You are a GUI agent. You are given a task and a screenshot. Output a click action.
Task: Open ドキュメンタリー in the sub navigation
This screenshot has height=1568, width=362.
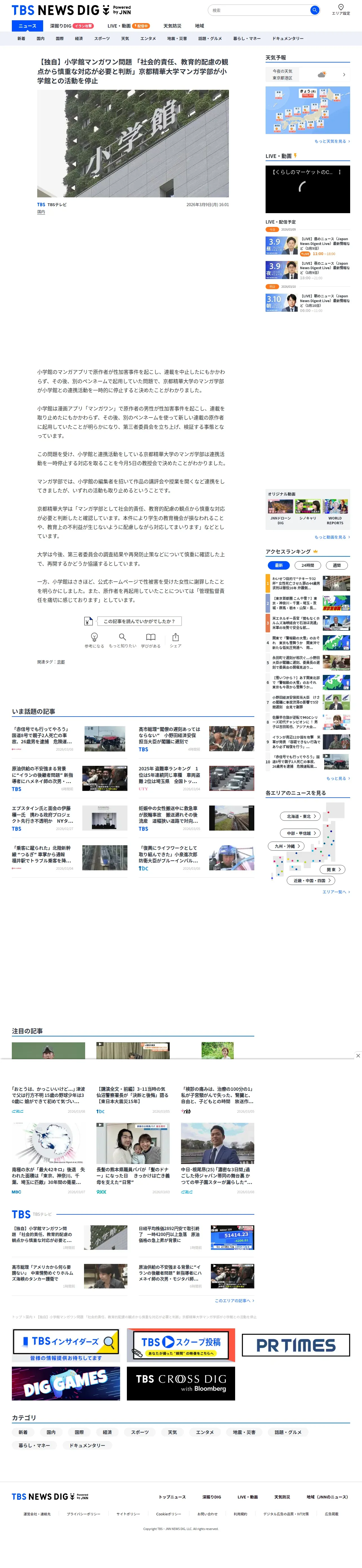pyautogui.click(x=288, y=38)
